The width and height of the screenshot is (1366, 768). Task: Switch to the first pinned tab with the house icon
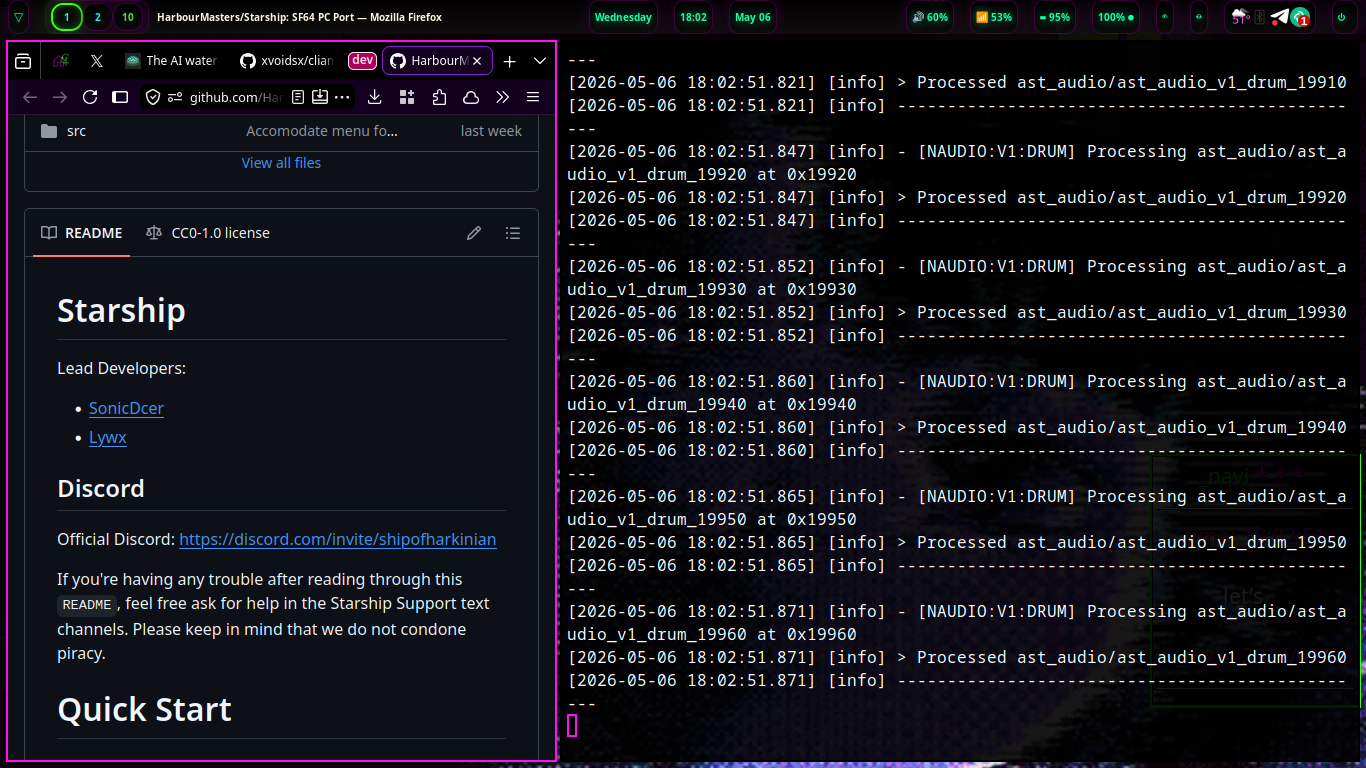pyautogui.click(x=61, y=61)
